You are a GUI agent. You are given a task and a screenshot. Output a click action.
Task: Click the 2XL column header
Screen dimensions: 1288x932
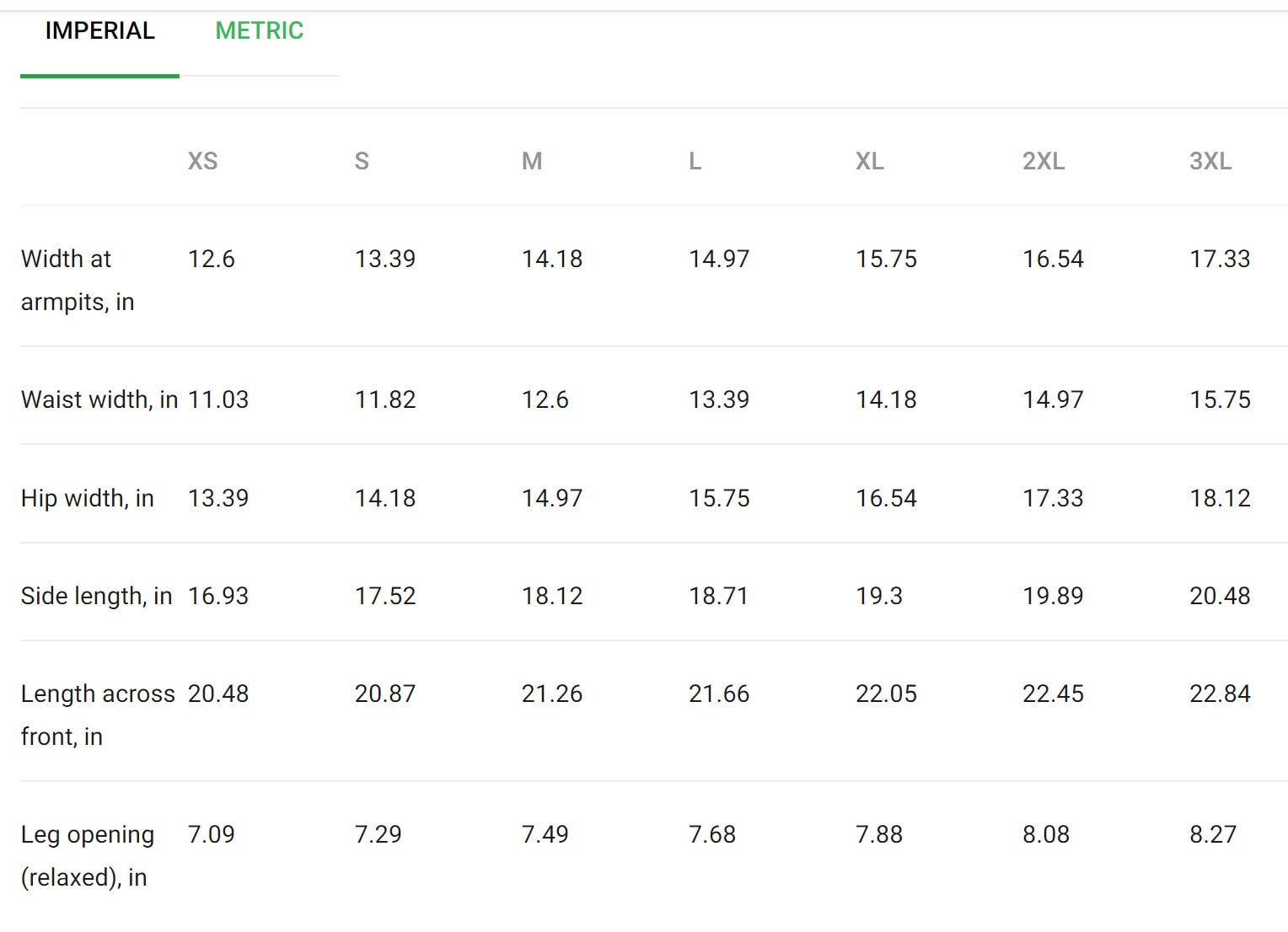1044,161
